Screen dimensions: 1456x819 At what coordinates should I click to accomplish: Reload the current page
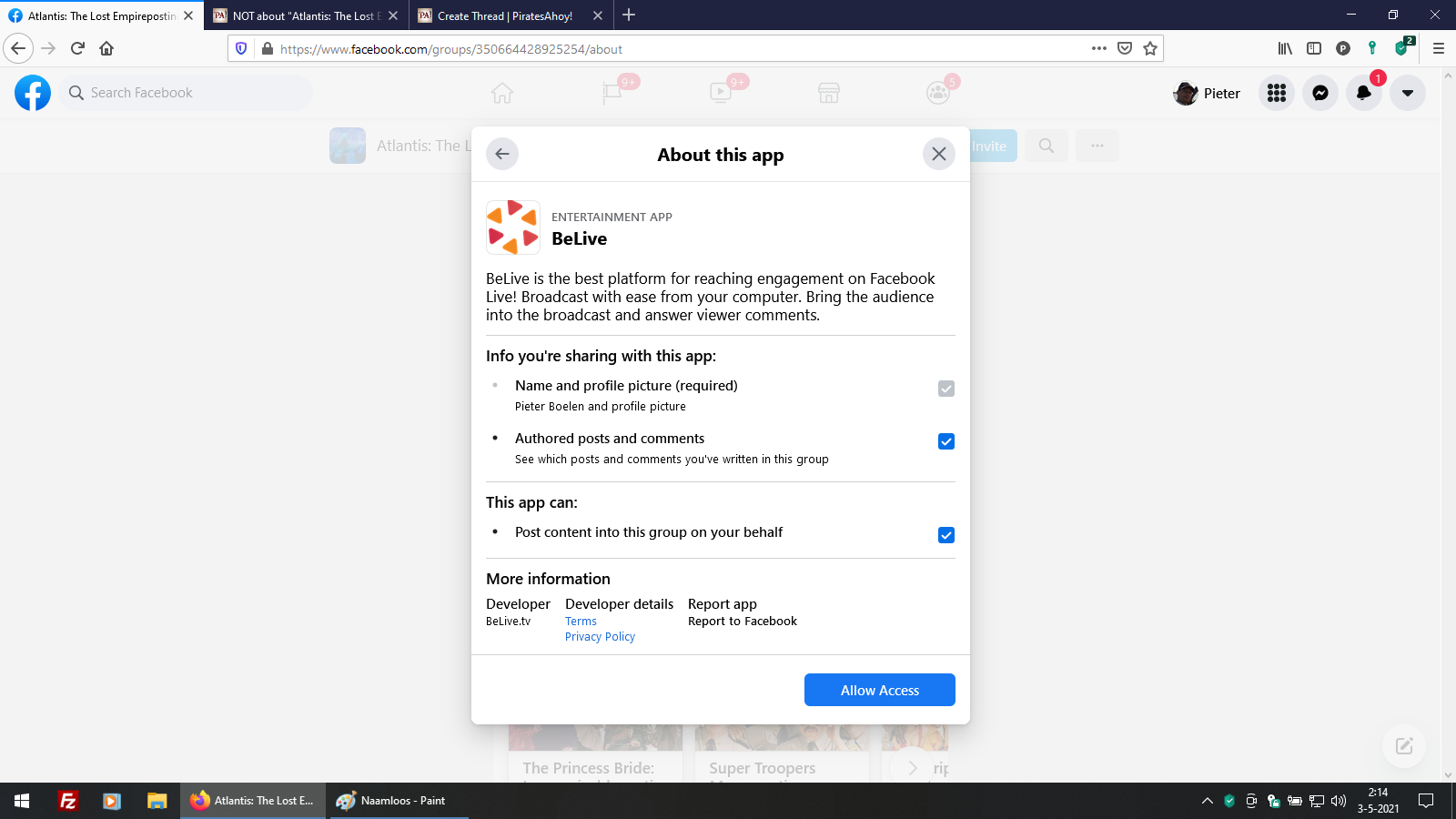pos(77,48)
